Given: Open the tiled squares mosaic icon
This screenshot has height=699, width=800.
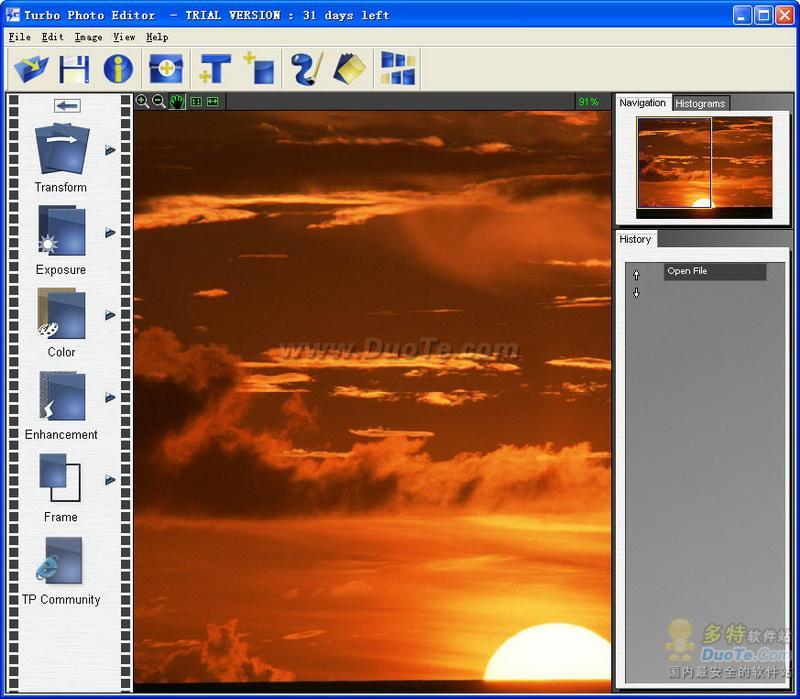Looking at the screenshot, I should pyautogui.click(x=398, y=68).
